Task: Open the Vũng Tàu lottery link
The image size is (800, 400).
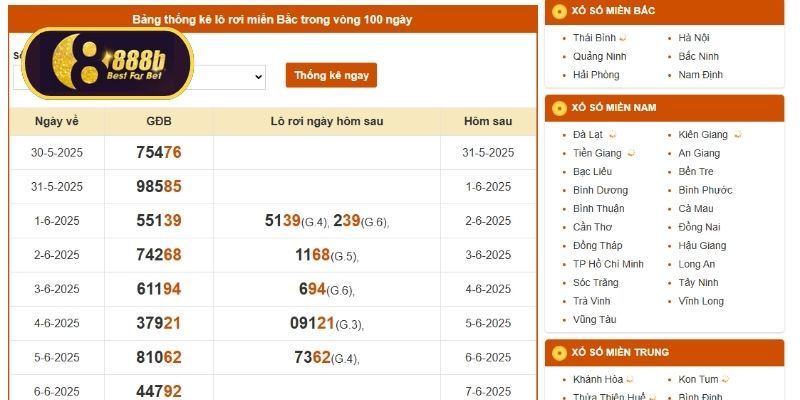Action: coord(595,319)
